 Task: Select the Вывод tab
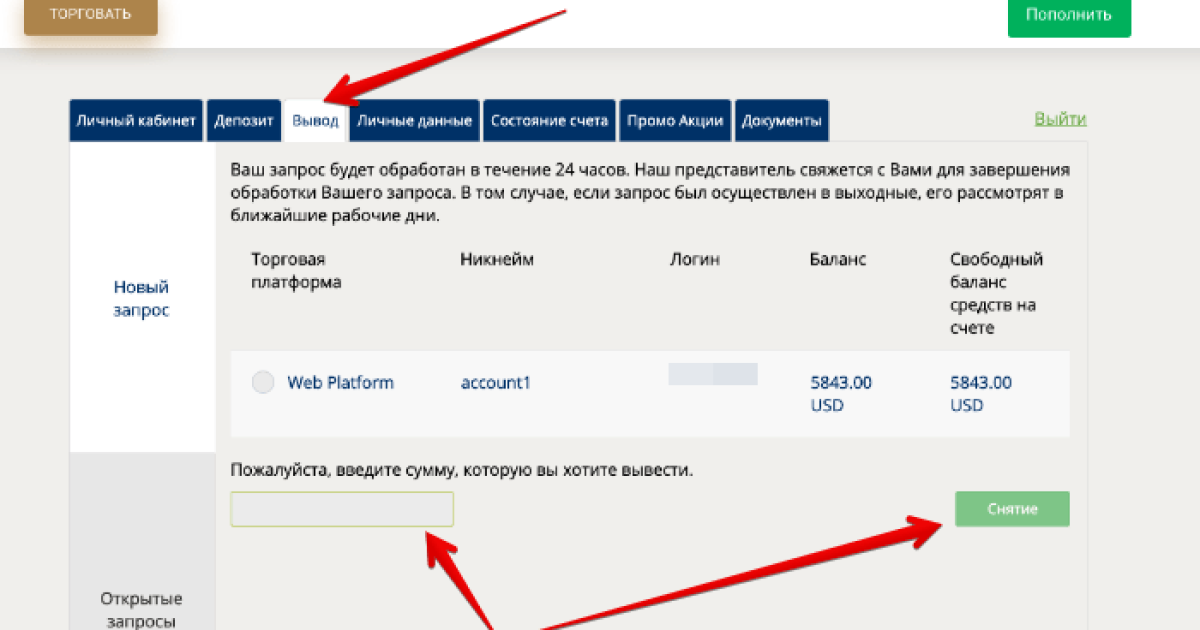[x=316, y=121]
